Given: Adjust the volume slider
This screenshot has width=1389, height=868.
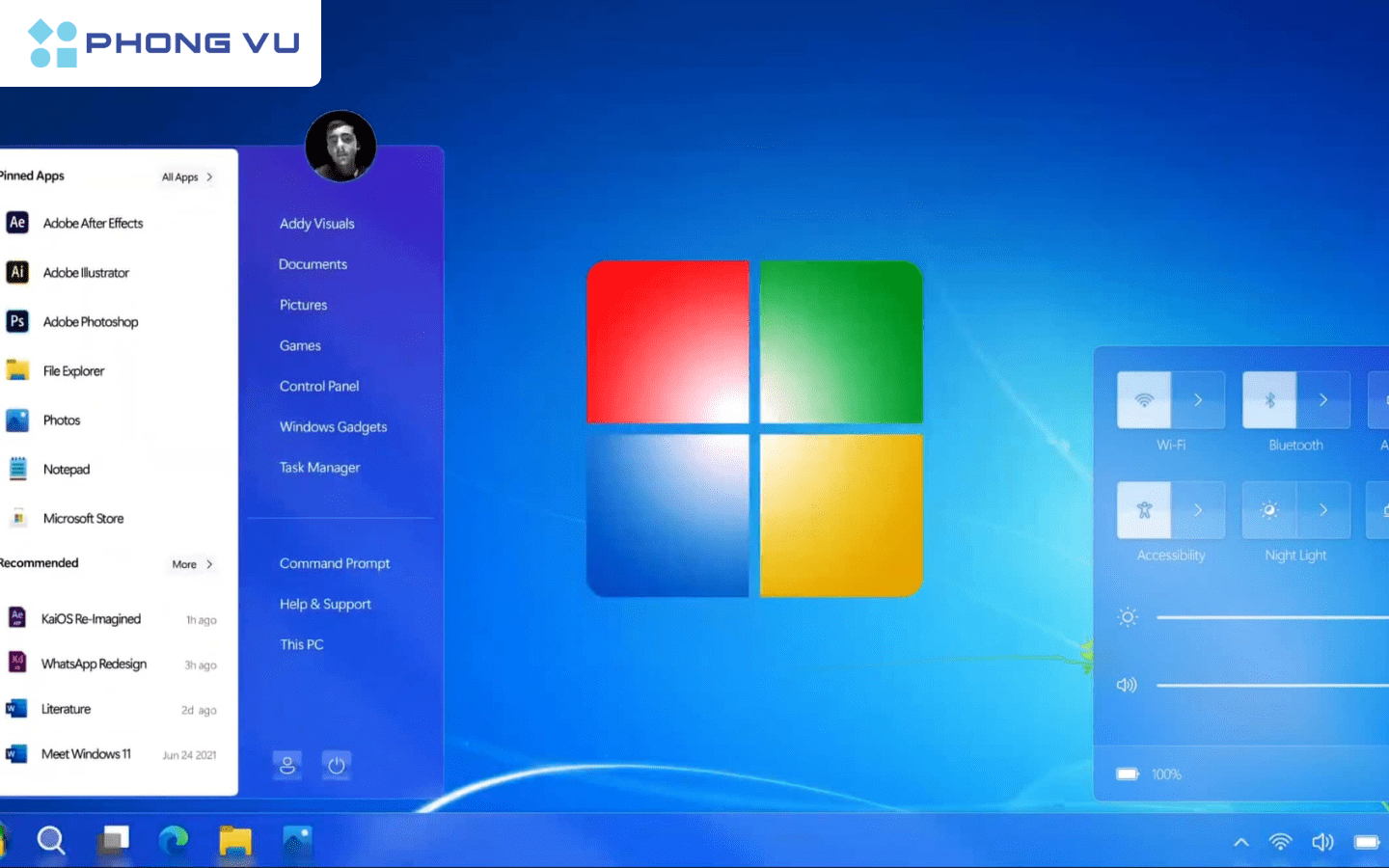Looking at the screenshot, I should click(1272, 685).
